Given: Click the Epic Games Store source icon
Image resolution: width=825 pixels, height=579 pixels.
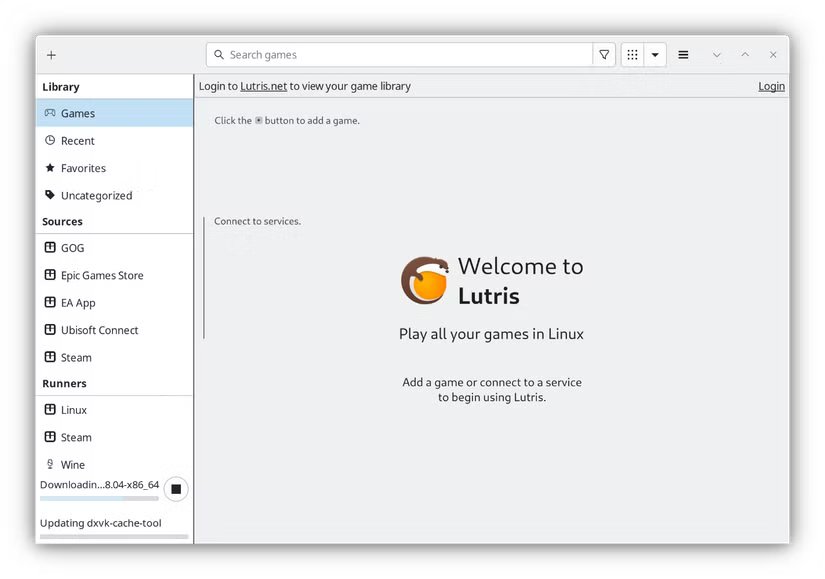Looking at the screenshot, I should click(50, 275).
